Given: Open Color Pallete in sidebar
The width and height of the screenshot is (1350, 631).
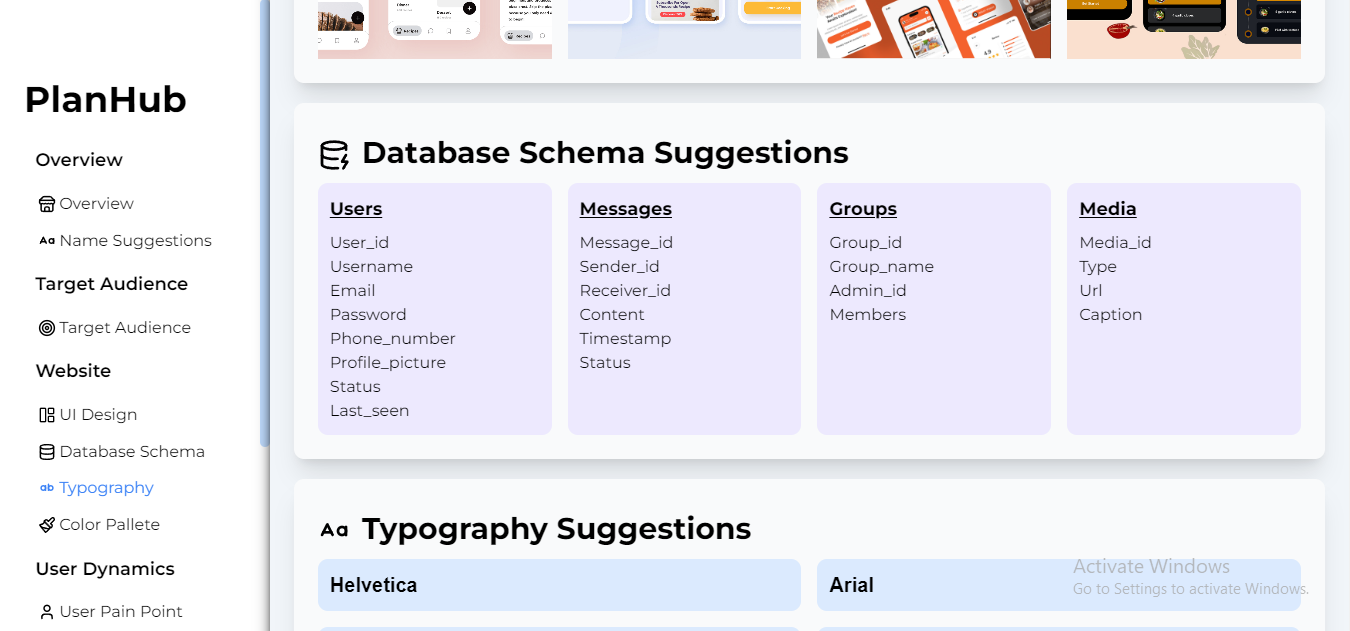Looking at the screenshot, I should pos(109,525).
